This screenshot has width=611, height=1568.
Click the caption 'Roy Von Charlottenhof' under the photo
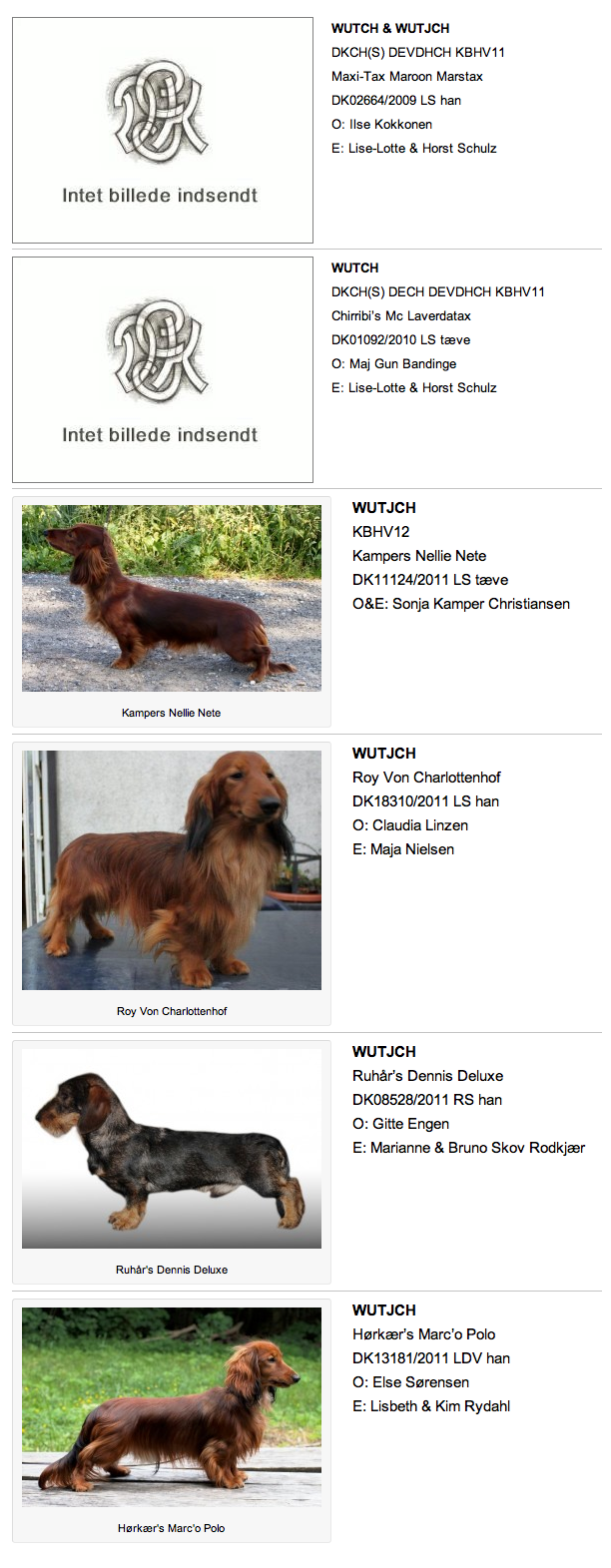point(172,1011)
